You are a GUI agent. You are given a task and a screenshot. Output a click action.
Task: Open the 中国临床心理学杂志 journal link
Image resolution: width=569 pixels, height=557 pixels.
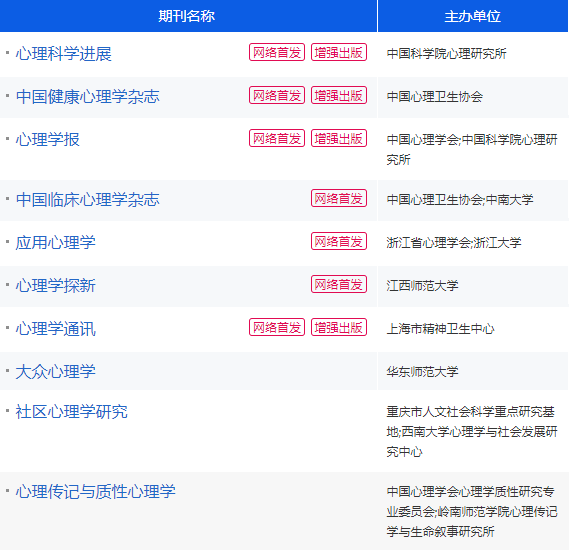click(87, 200)
